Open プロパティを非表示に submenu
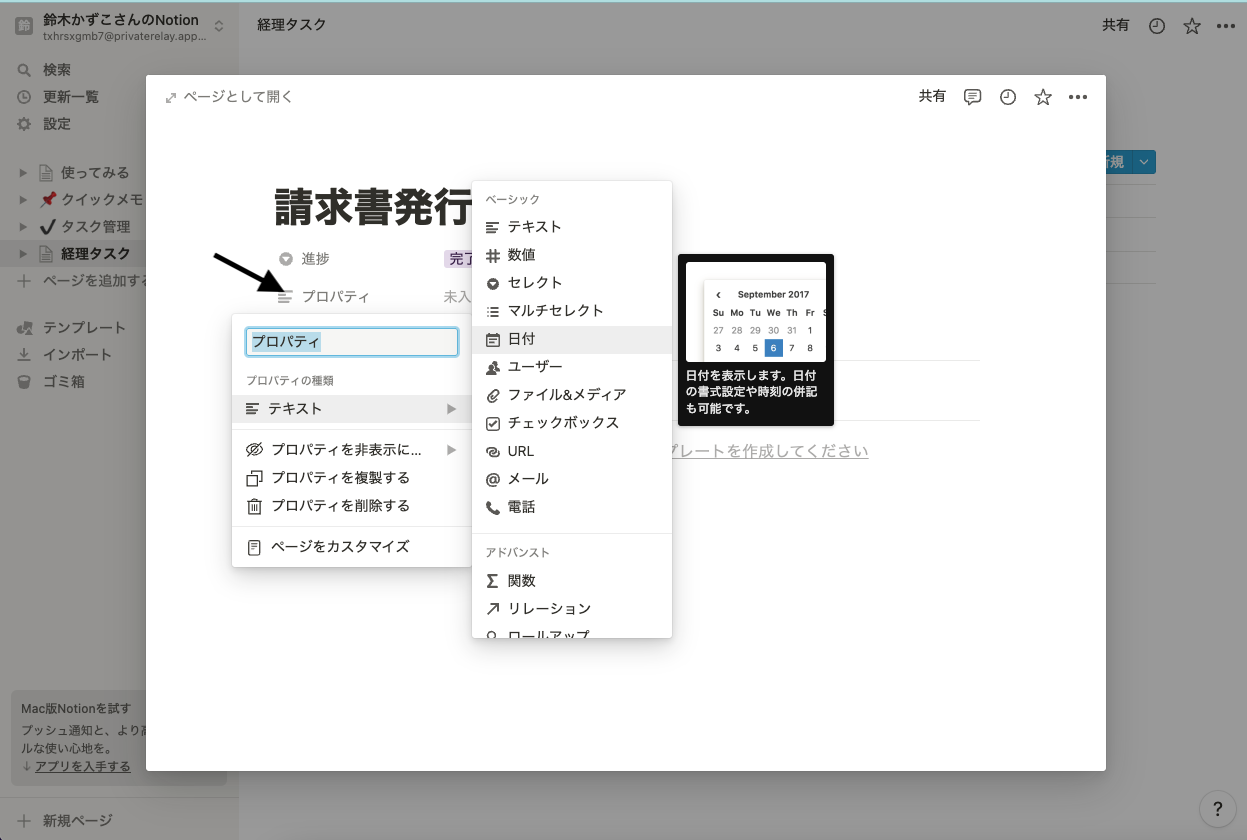The width and height of the screenshot is (1247, 840). [x=352, y=450]
